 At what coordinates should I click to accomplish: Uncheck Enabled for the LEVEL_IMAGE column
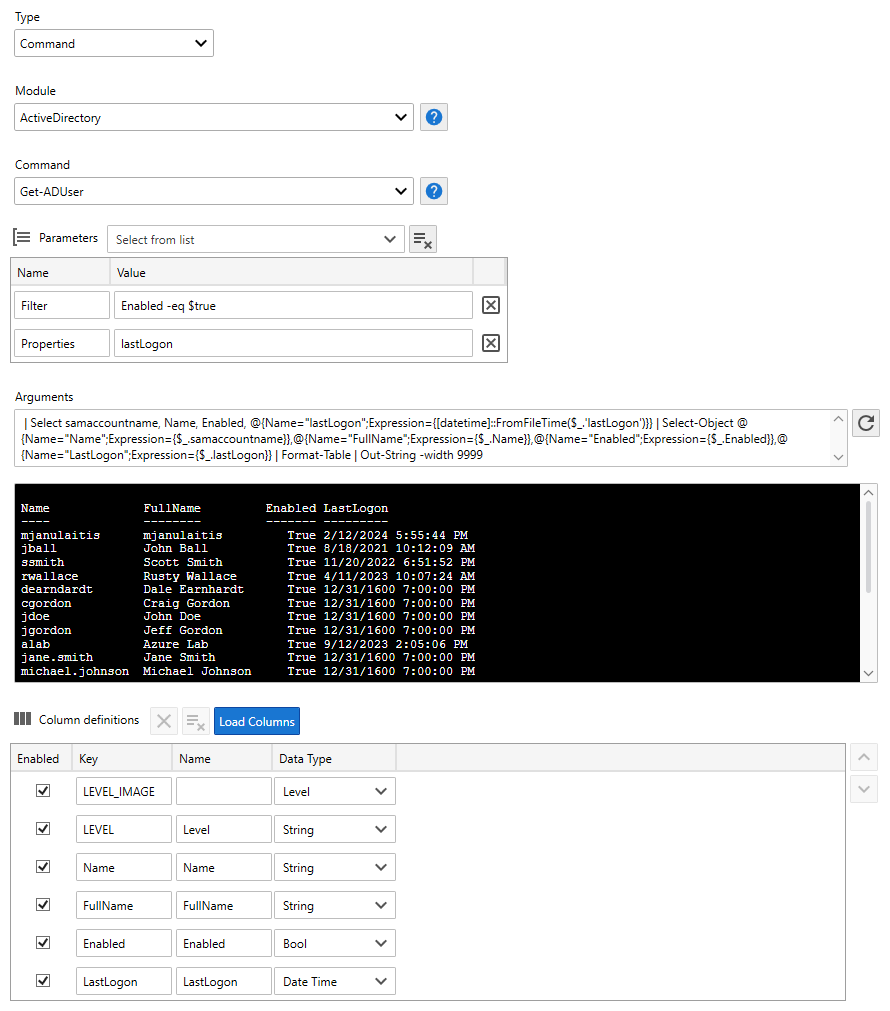[42, 790]
